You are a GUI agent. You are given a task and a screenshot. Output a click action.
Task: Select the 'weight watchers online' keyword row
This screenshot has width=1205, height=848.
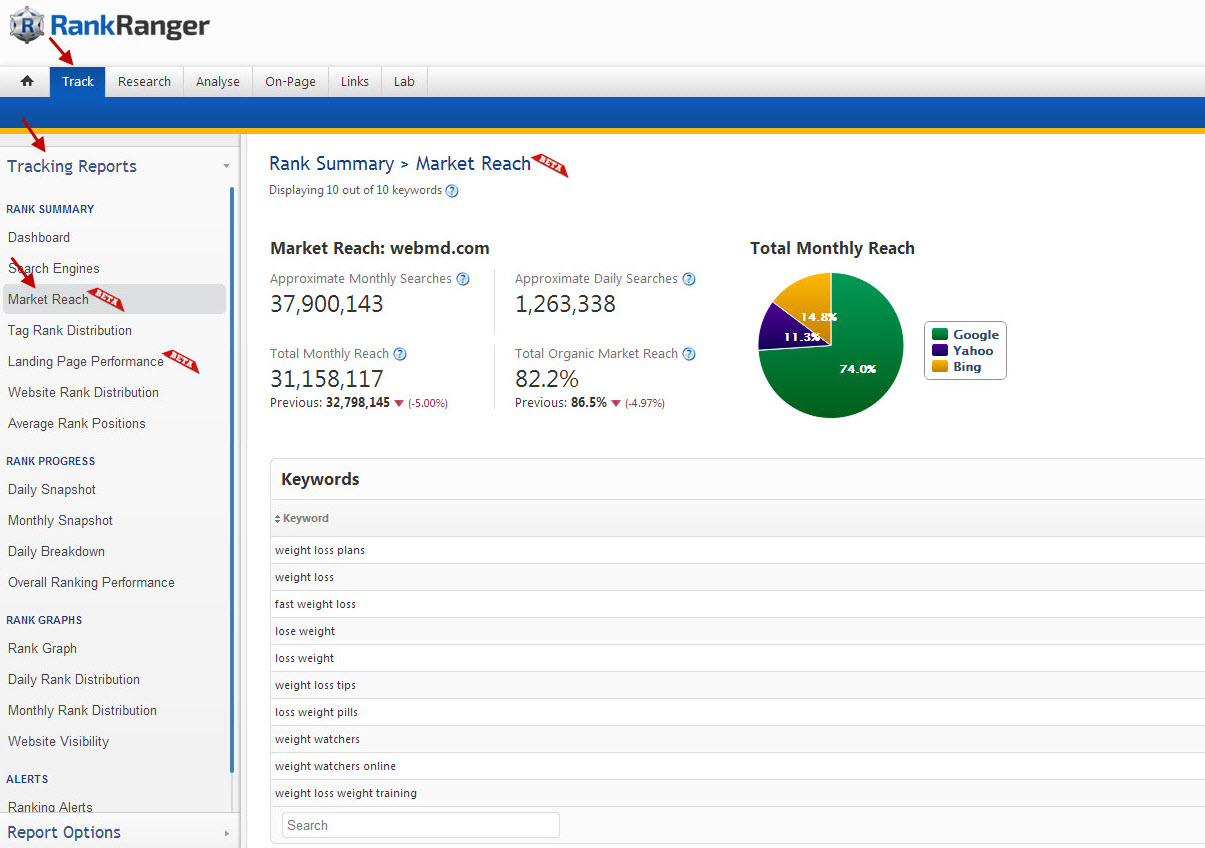[x=335, y=766]
